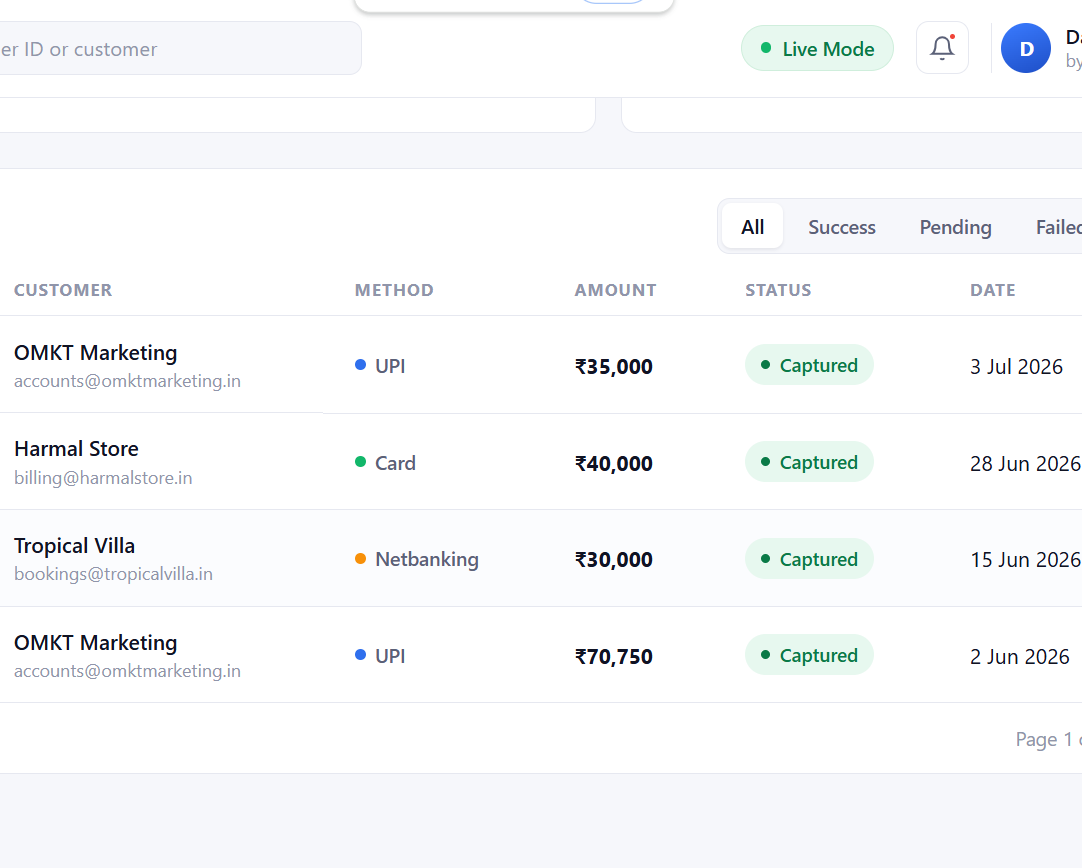Viewport: 1082px width, 868px height.
Task: Click the ₹70,750 amount
Action: tap(613, 656)
